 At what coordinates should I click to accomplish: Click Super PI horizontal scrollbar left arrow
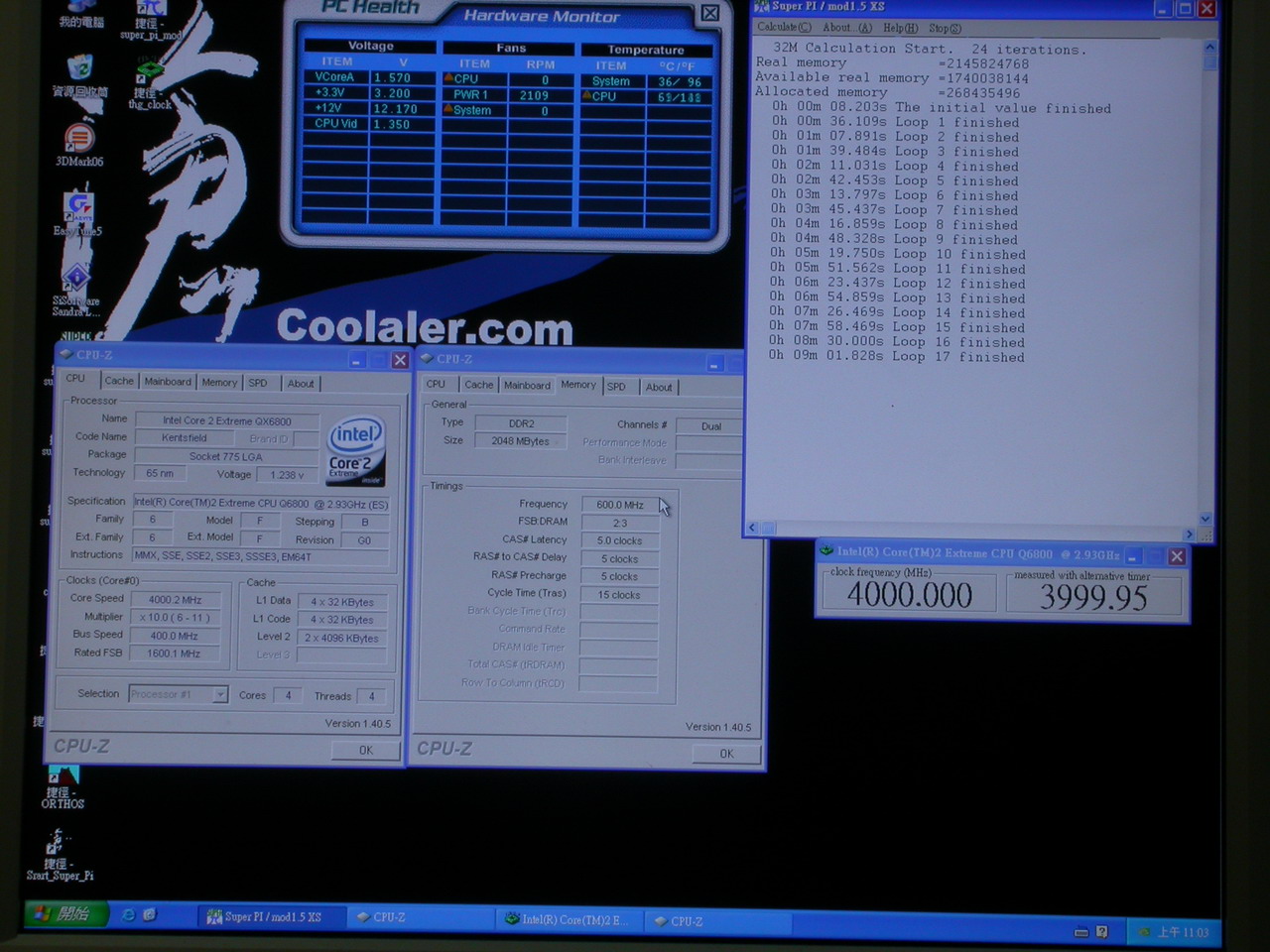pos(752,528)
